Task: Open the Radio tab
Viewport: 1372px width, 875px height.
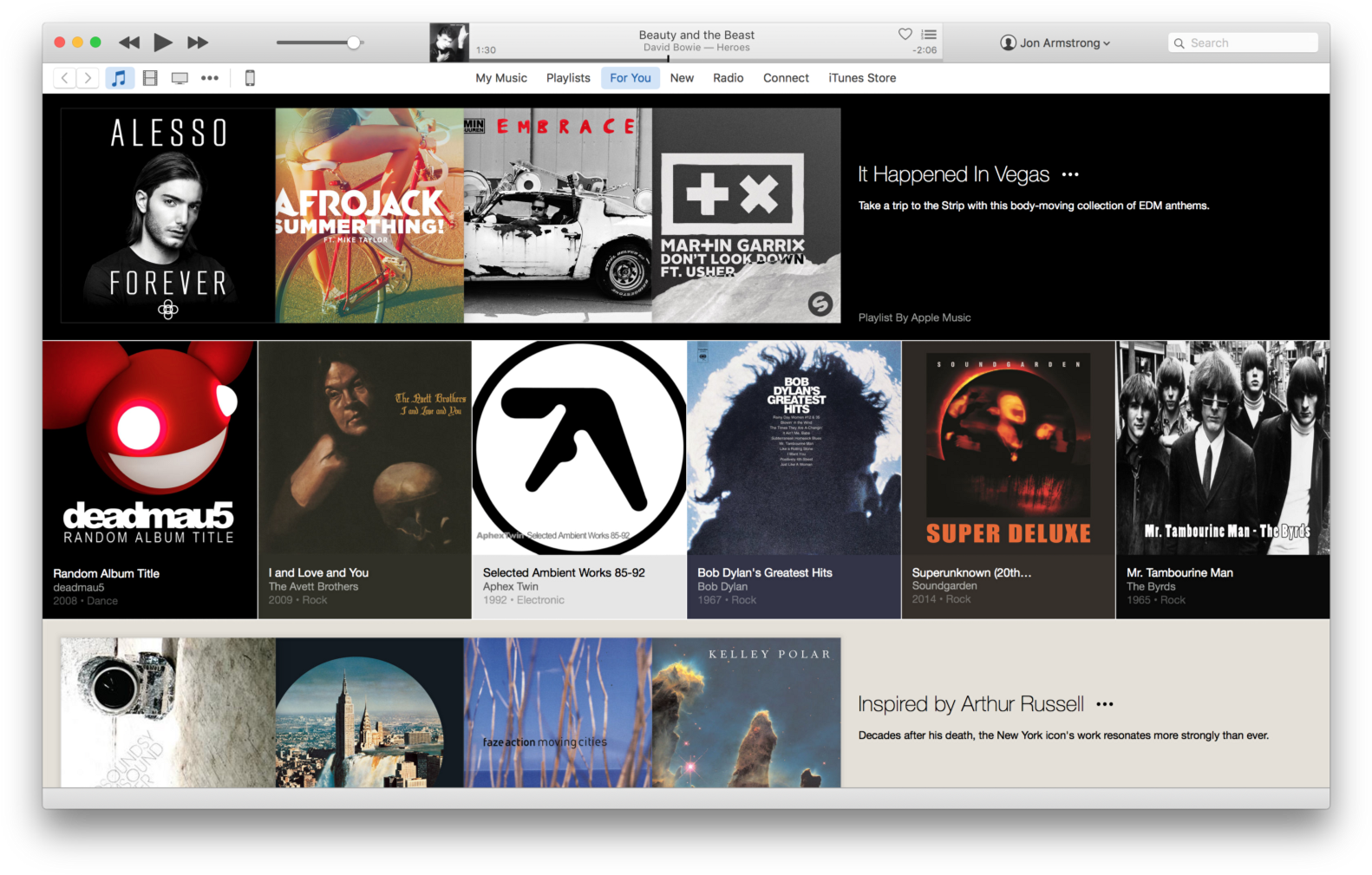Action: click(728, 78)
